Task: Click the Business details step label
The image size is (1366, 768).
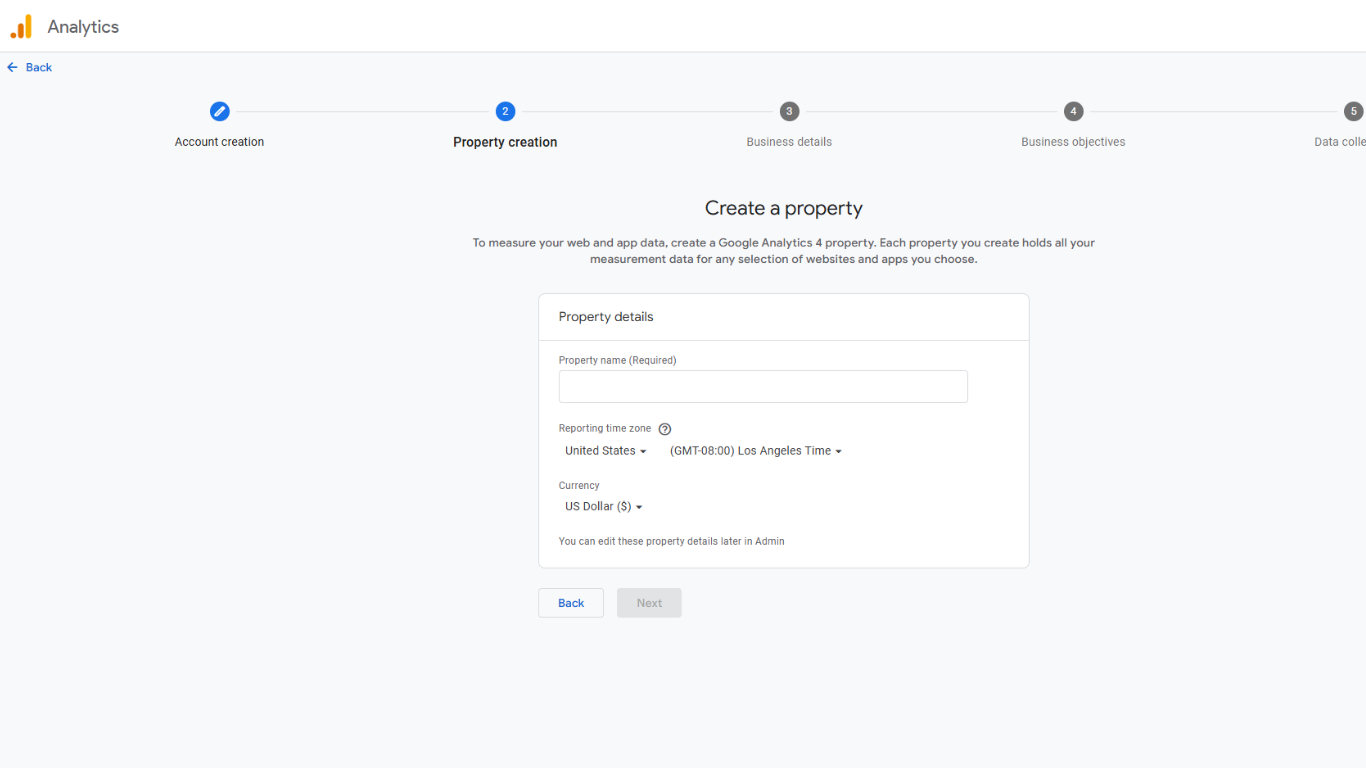Action: [x=789, y=141]
